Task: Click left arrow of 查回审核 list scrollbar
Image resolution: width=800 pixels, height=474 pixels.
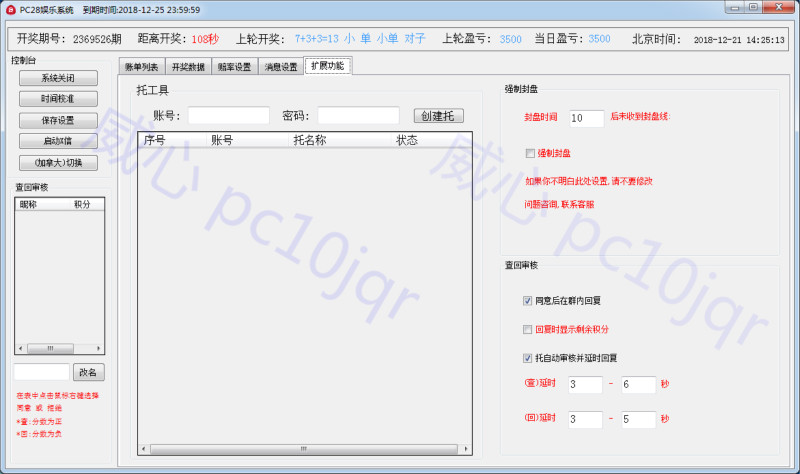Action: coord(20,348)
